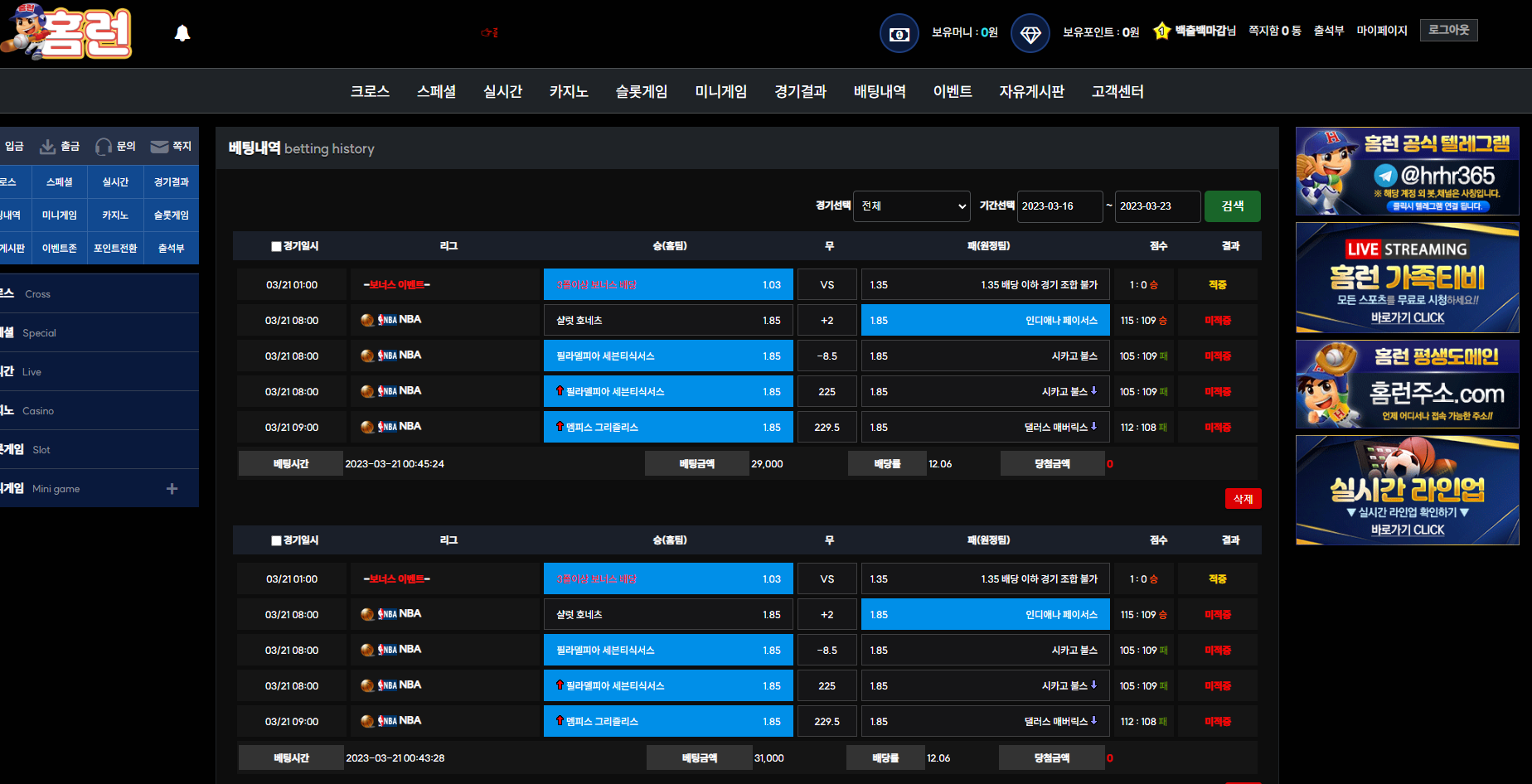The image size is (1532, 784).
Task: Expand the Mini game plus sign
Action: click(x=172, y=489)
